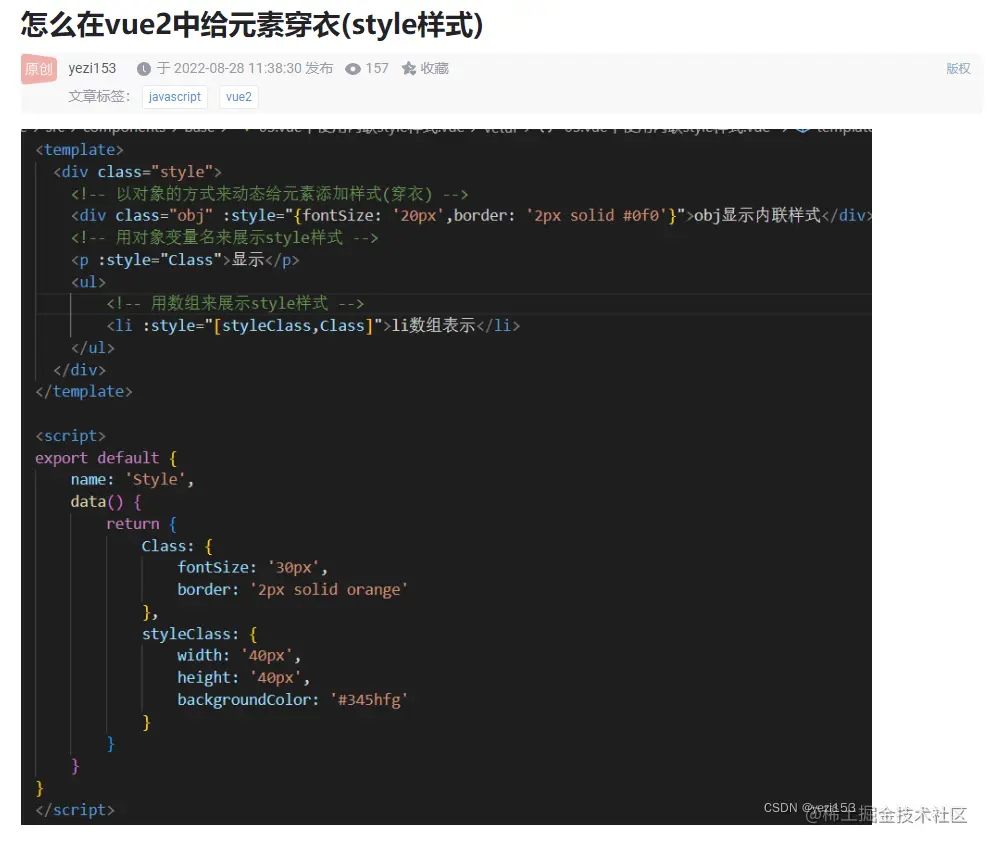Click the star favorite icon
Viewport: 991px width, 849px height.
(x=409, y=68)
